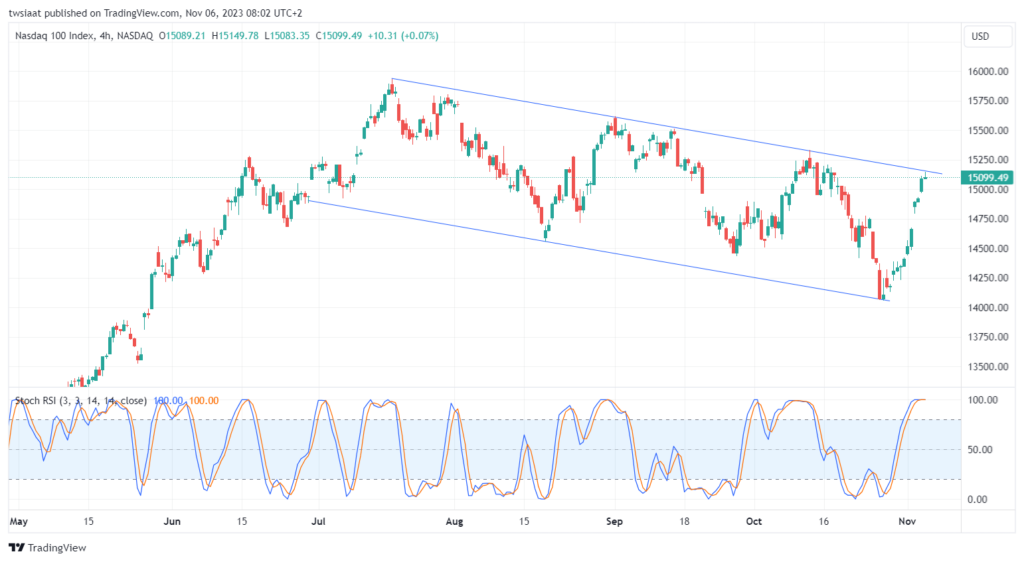Click the May label on the time axis
Viewport: 1024px width, 562px height.
[19, 522]
